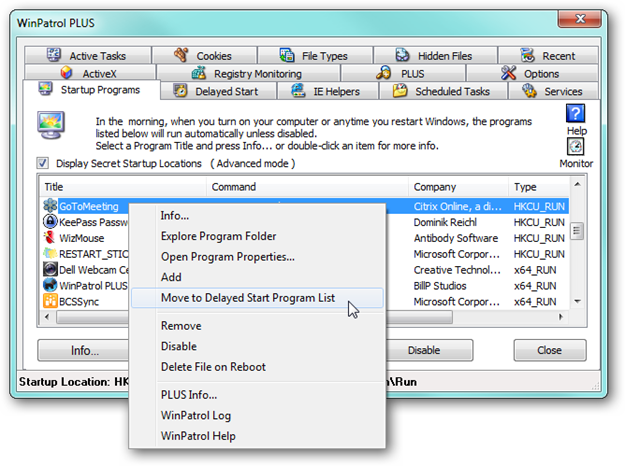Image resolution: width=625 pixels, height=466 pixels.
Task: Open WinPatrol Log menu item
Action: coord(257,415)
